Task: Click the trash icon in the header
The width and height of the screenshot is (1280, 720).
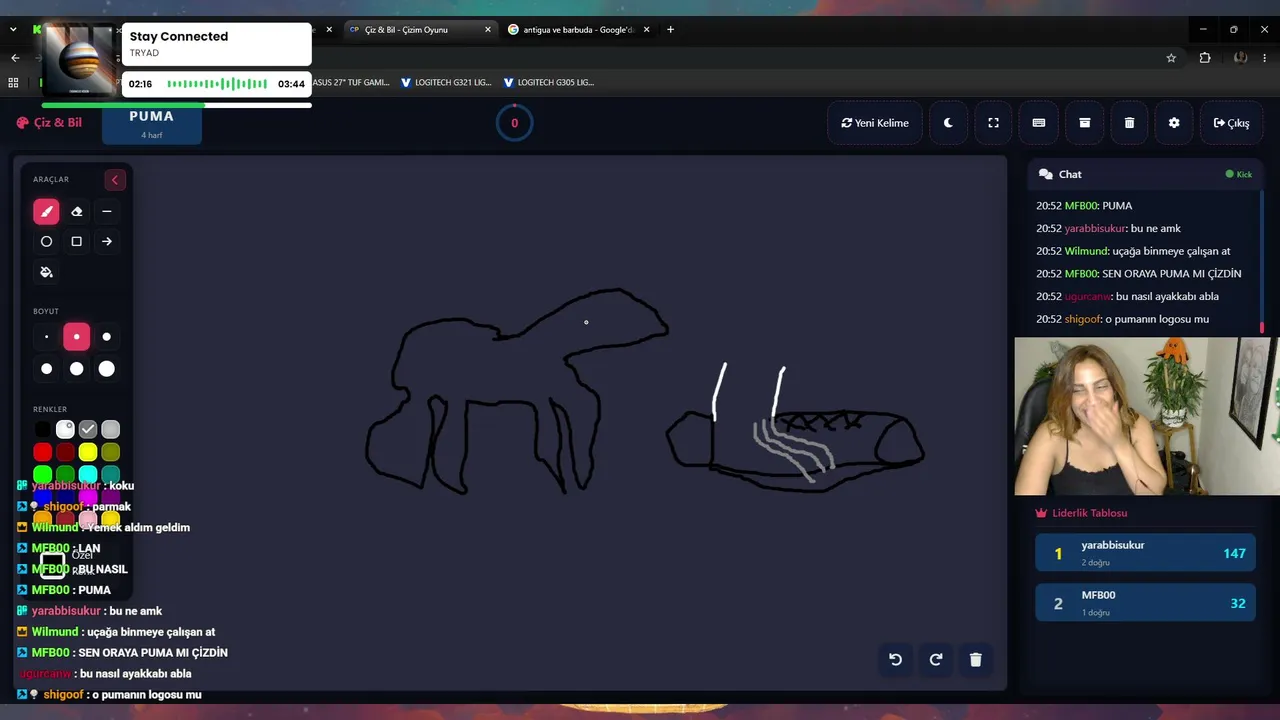Action: tap(1129, 123)
